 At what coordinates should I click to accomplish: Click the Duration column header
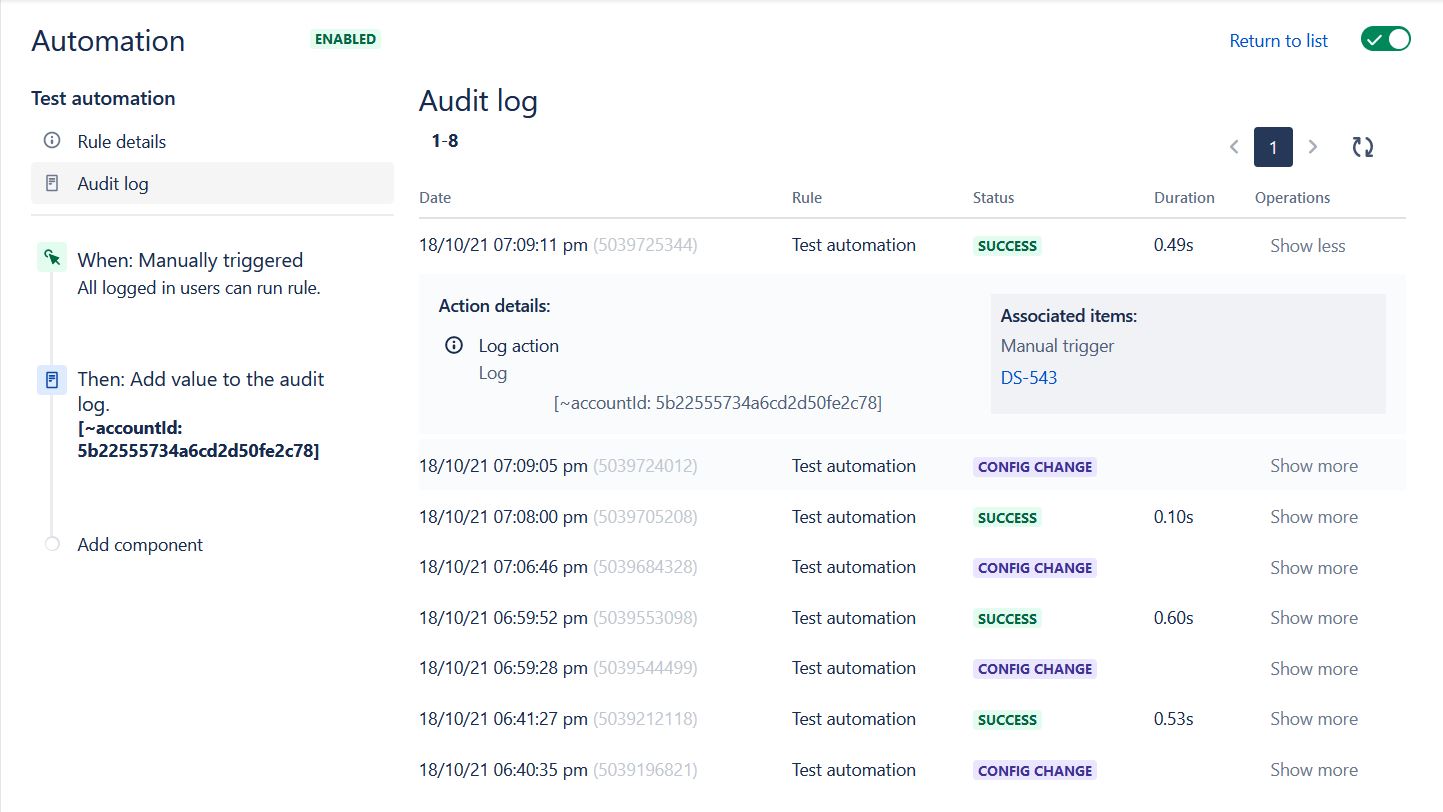pos(1184,198)
